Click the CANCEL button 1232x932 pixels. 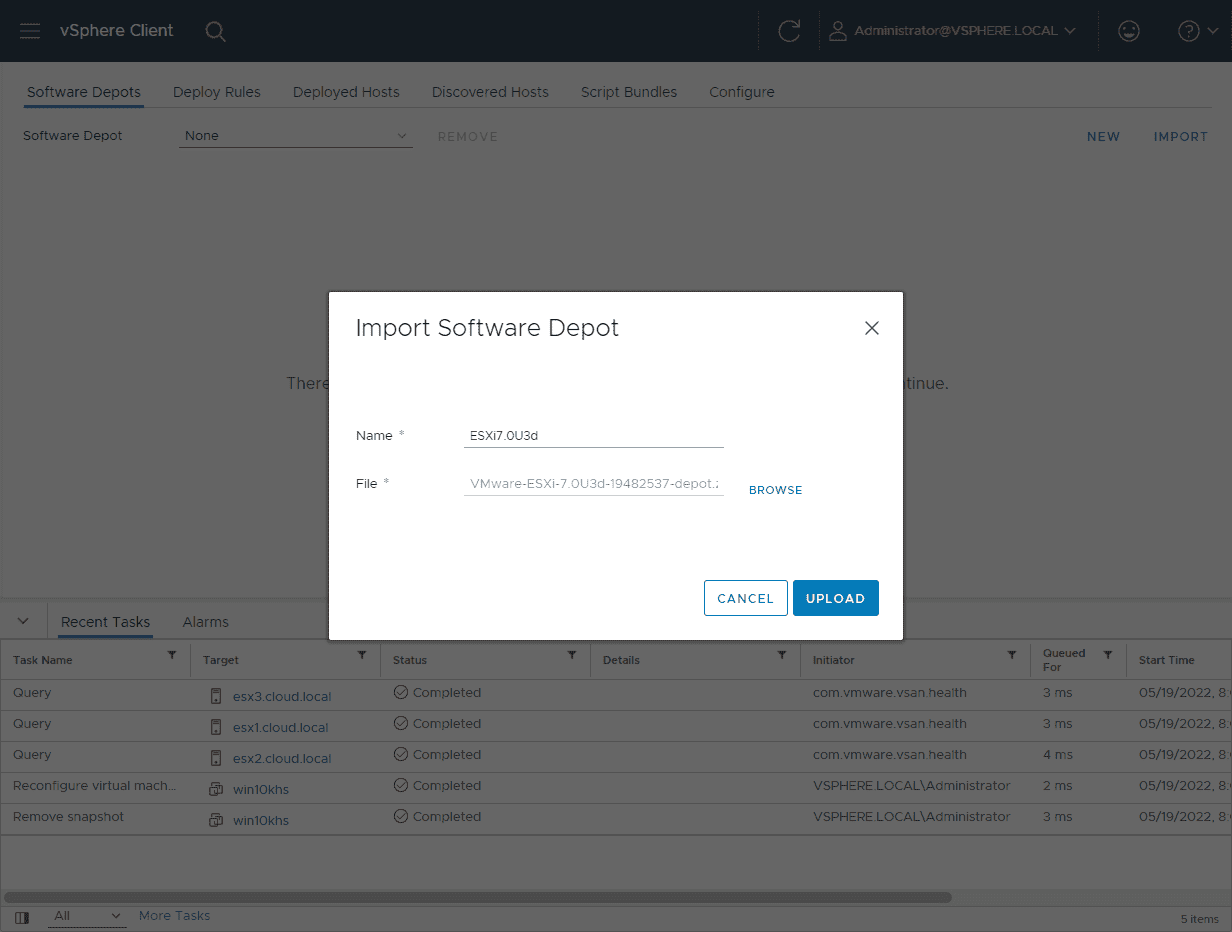click(x=746, y=598)
